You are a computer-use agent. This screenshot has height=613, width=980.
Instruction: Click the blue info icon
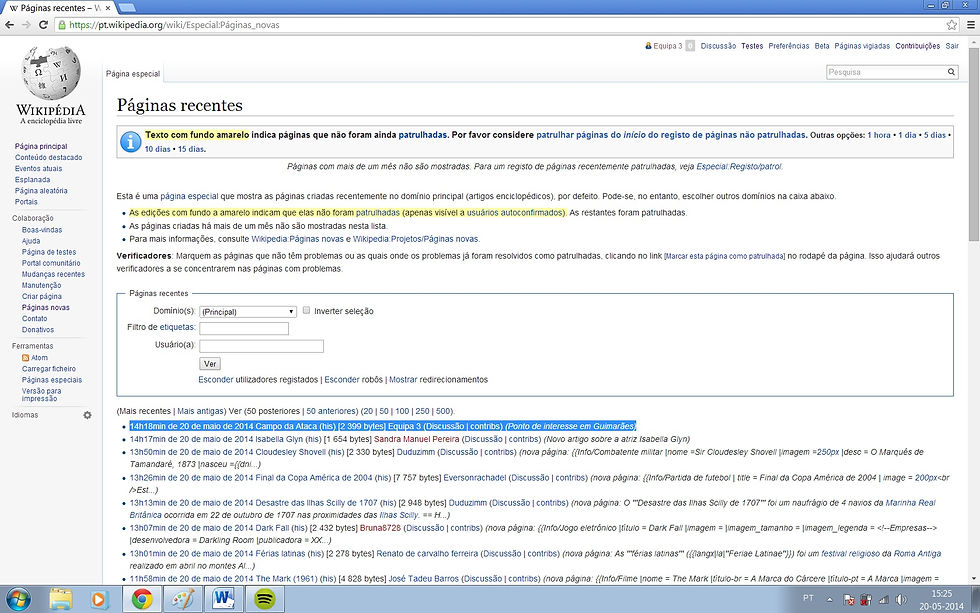click(130, 142)
